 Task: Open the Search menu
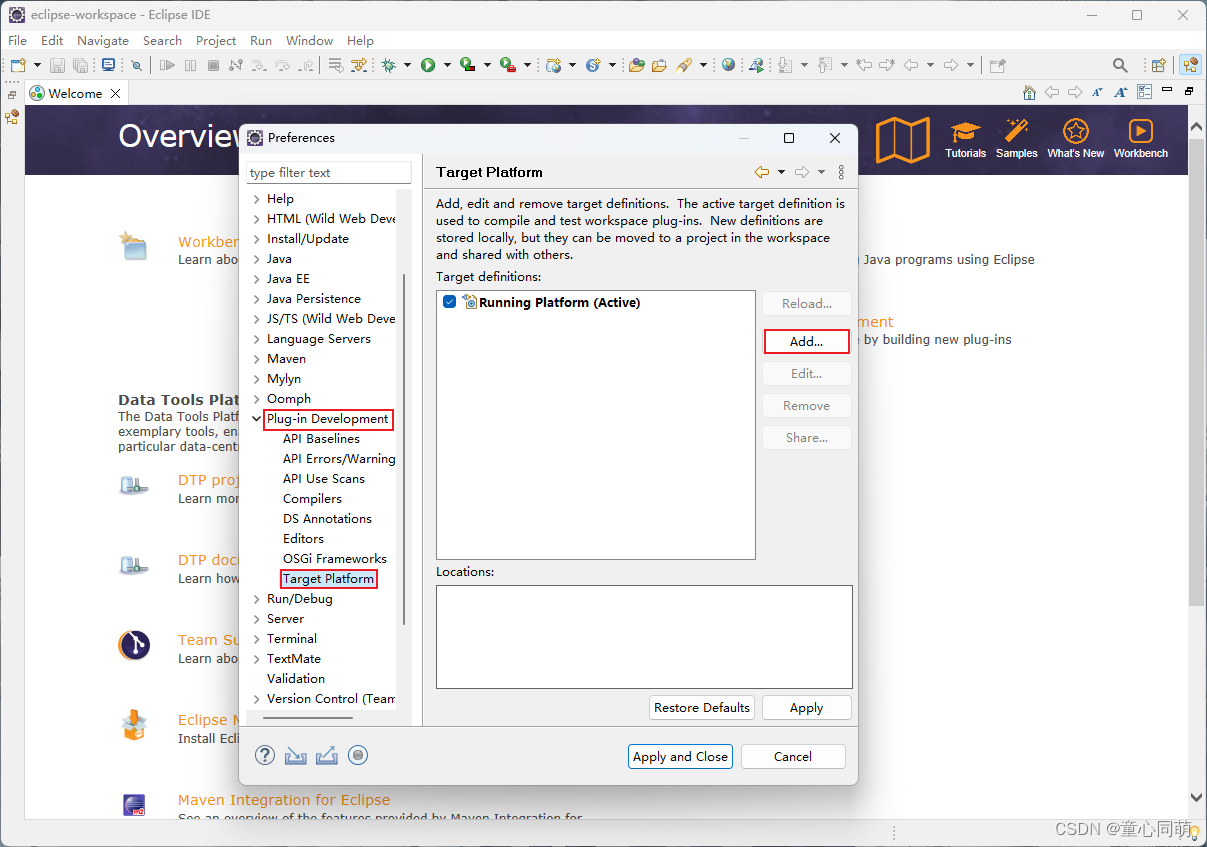click(162, 41)
